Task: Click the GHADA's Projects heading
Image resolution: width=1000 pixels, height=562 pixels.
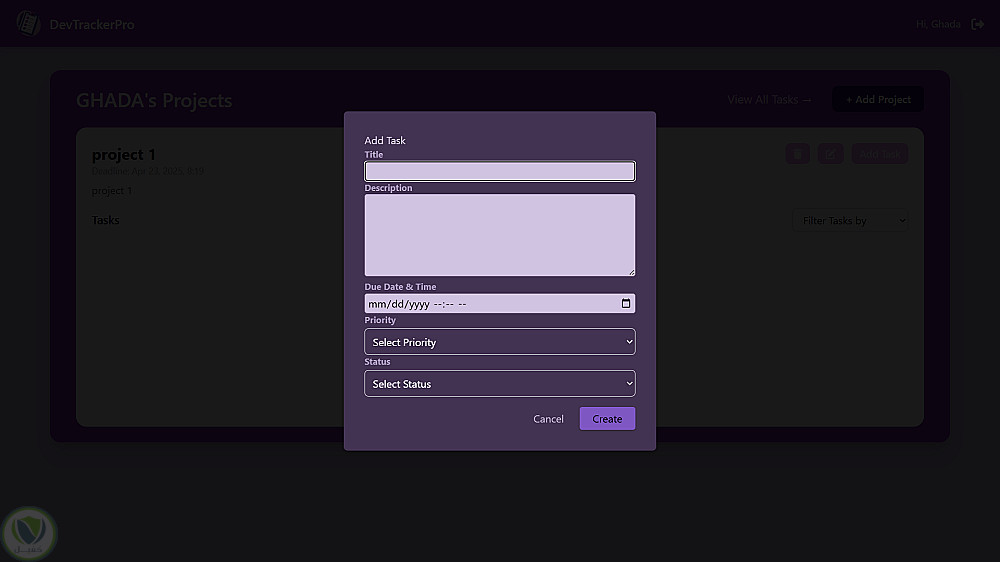Action: pos(154,100)
